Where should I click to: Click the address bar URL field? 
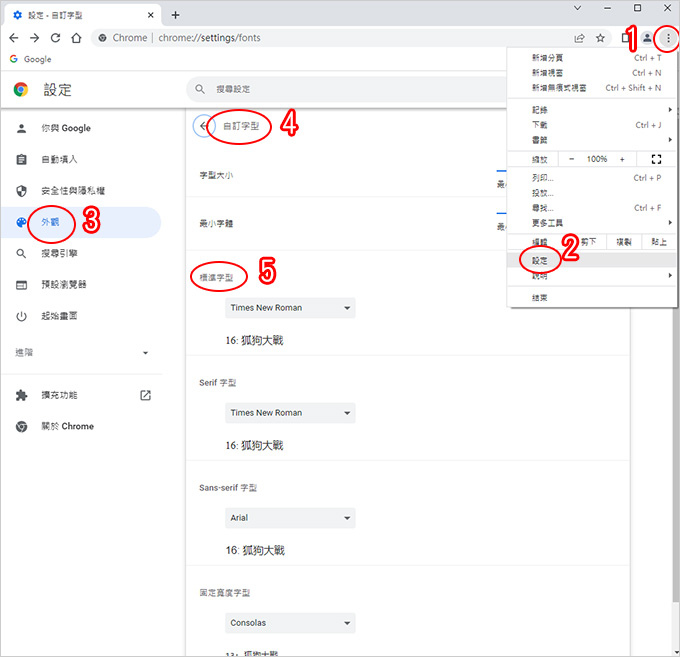coord(330,38)
